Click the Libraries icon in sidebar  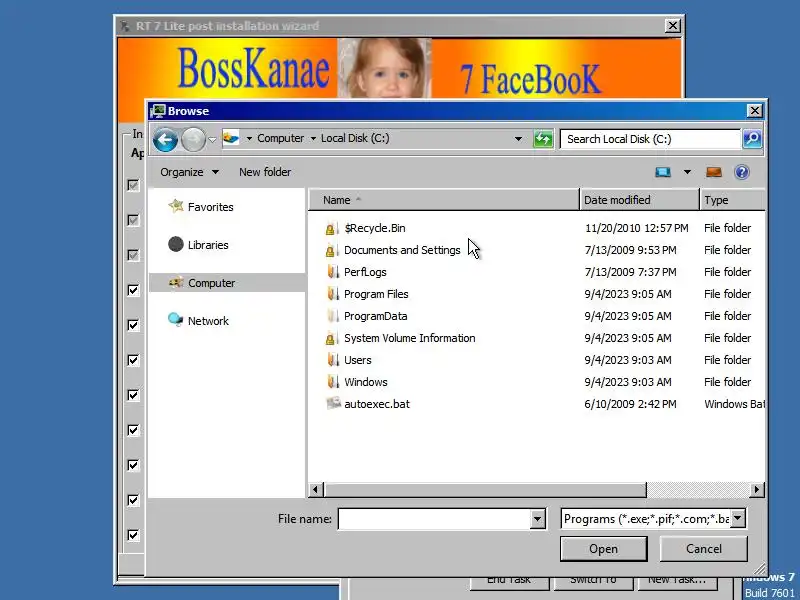[x=176, y=244]
